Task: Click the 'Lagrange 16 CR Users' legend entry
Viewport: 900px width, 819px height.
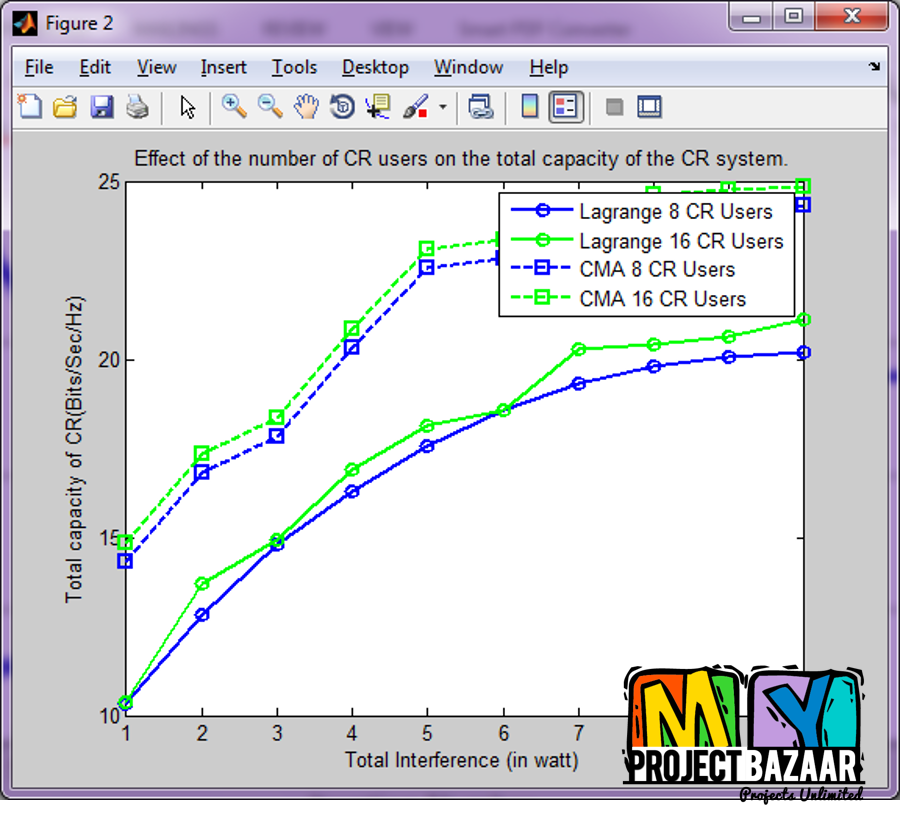Action: coord(681,241)
